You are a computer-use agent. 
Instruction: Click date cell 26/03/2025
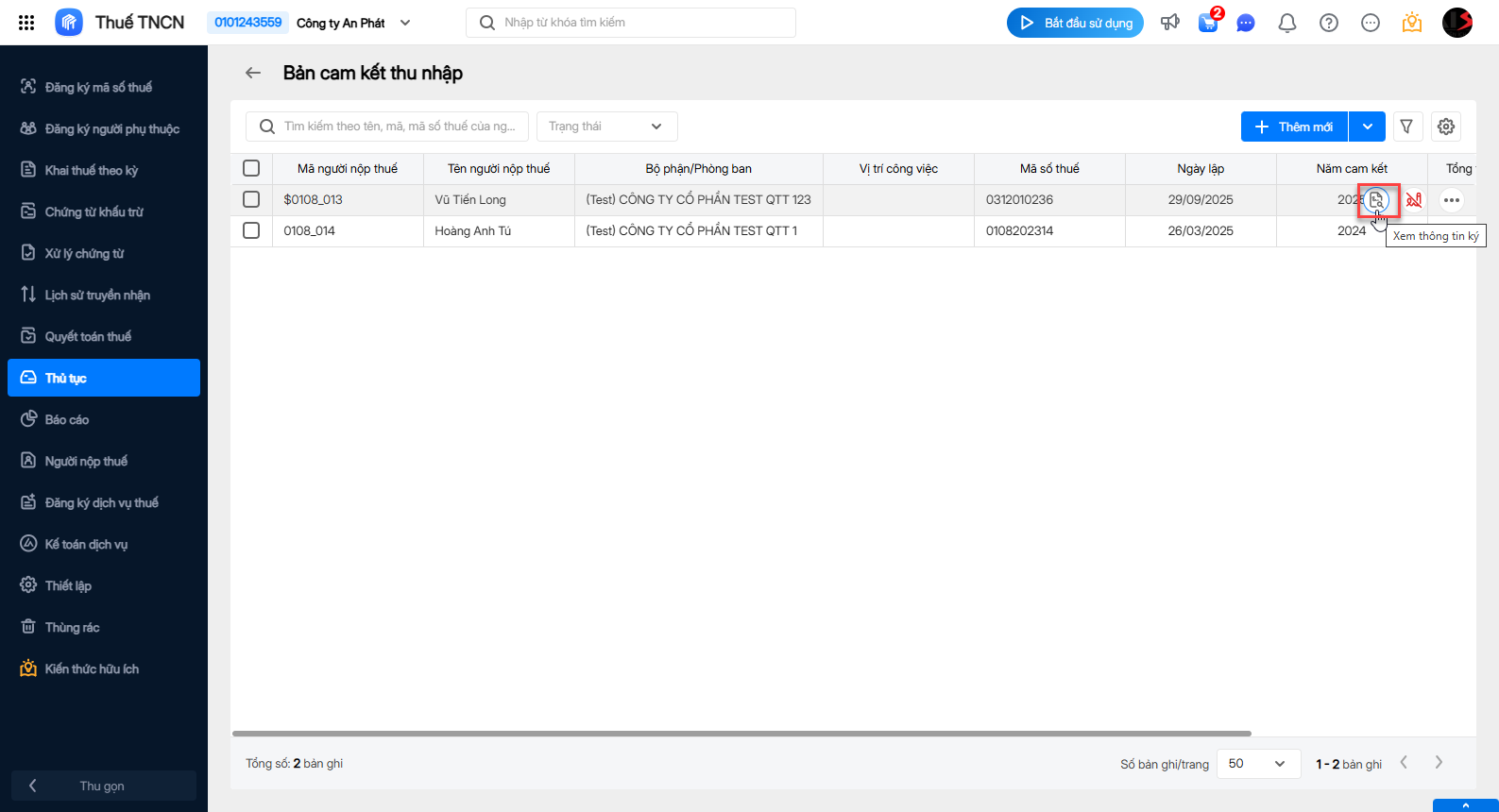click(1201, 231)
